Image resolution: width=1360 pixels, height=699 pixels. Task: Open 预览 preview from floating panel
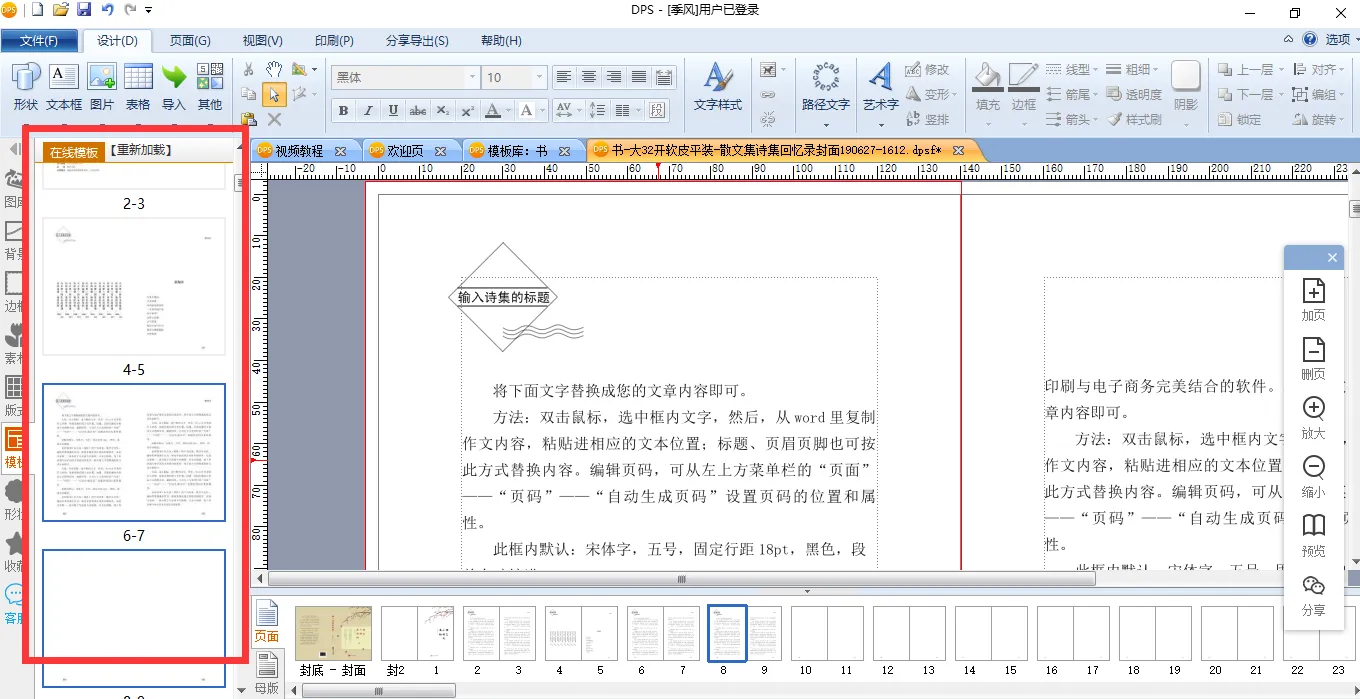[1313, 535]
